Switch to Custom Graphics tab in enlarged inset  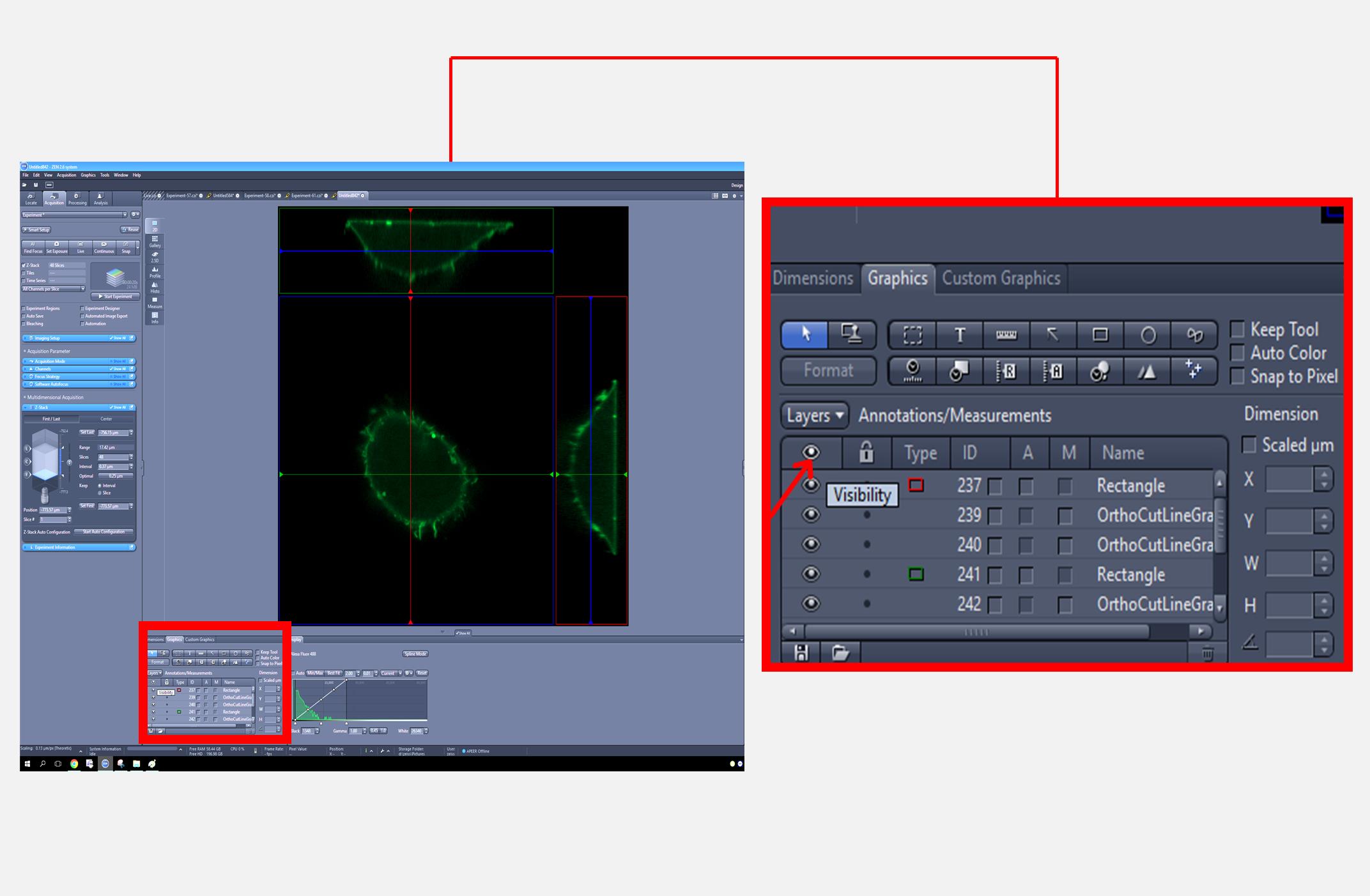click(1001, 279)
